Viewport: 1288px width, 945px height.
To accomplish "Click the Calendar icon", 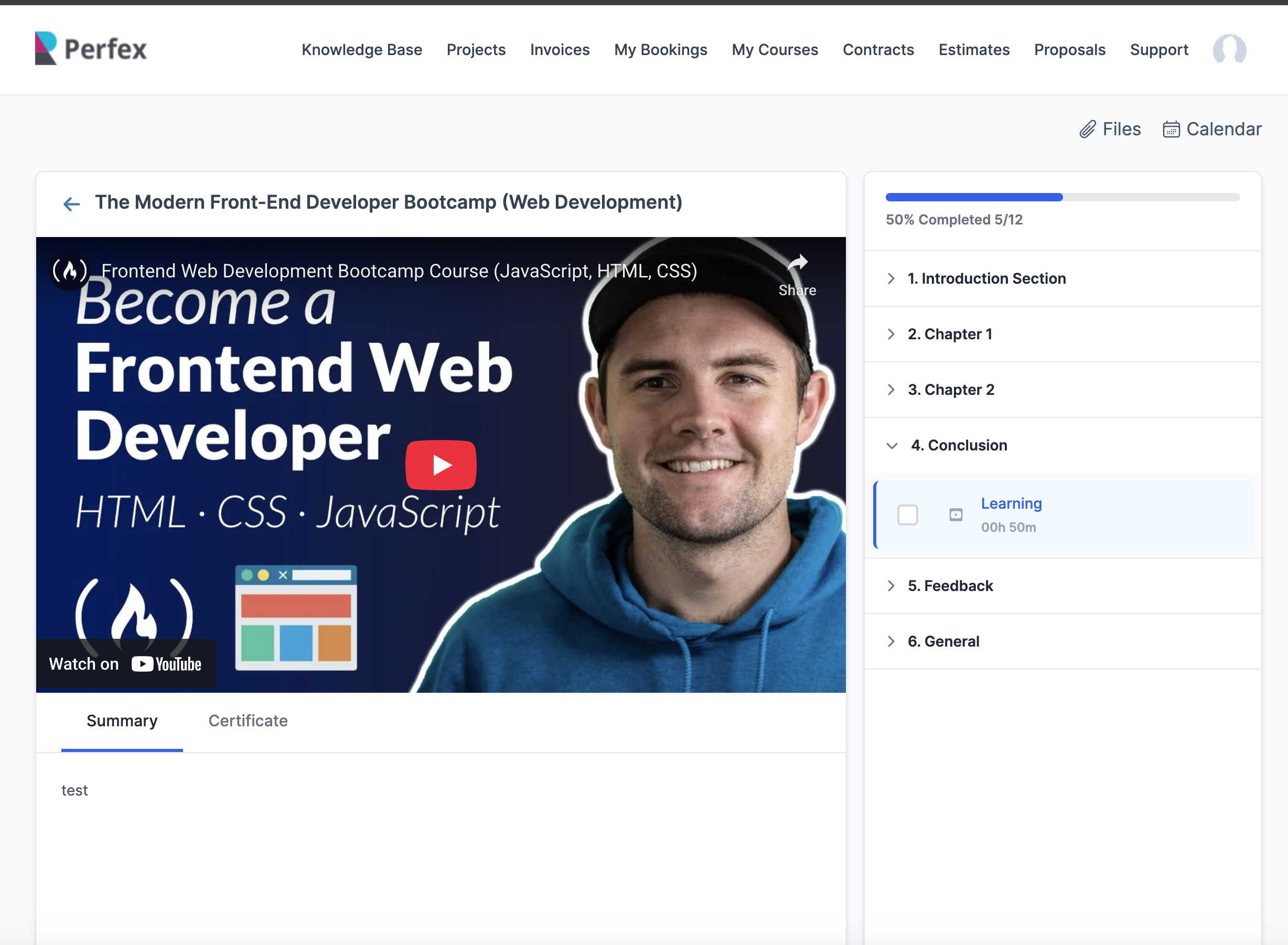I will (1171, 130).
